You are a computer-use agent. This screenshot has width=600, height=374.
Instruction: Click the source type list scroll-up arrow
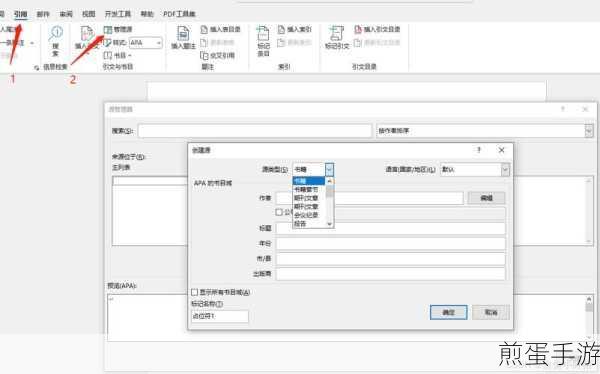pyautogui.click(x=329, y=181)
